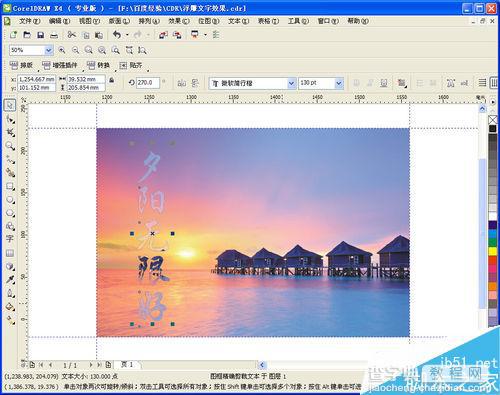Click the New document icon
This screenshot has width=500, height=395.
(x=13, y=35)
